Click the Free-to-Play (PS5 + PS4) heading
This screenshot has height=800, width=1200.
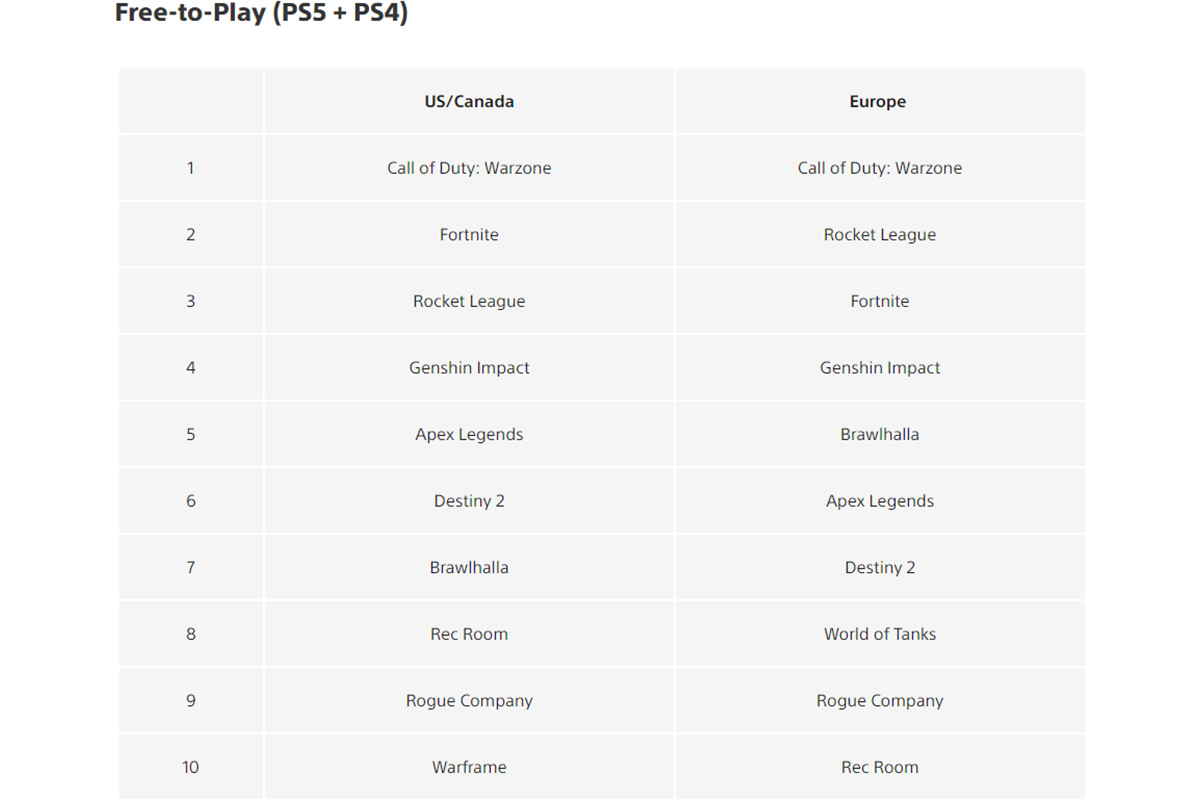261,14
